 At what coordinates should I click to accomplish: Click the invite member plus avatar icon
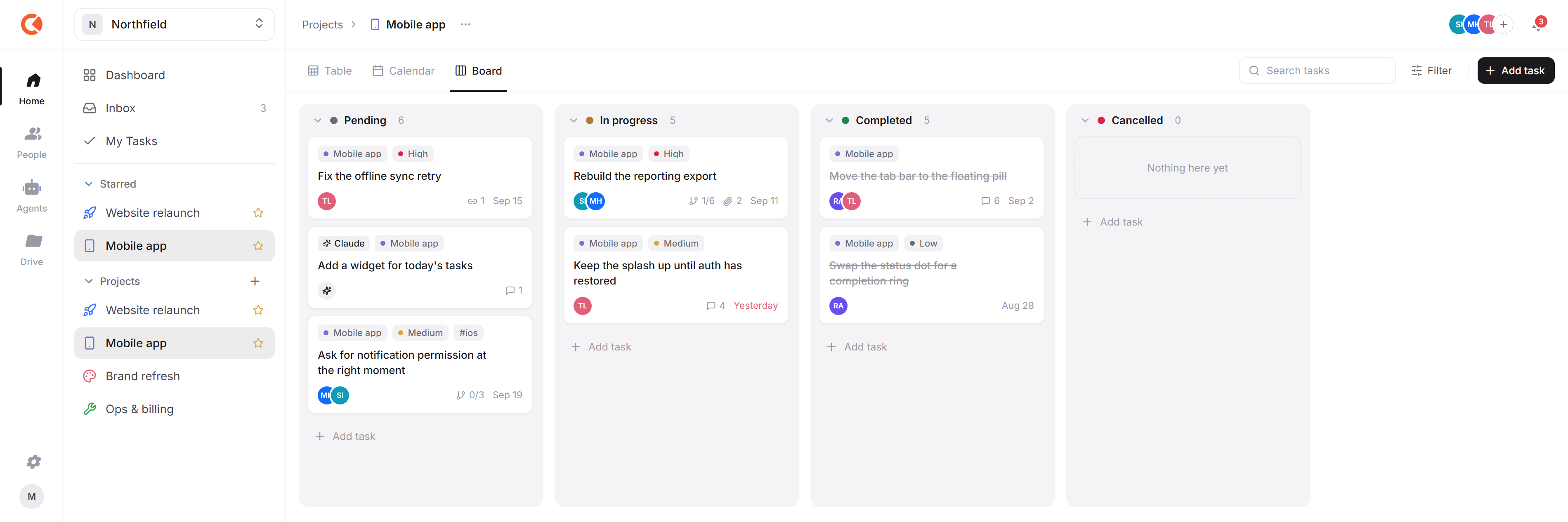(1504, 24)
